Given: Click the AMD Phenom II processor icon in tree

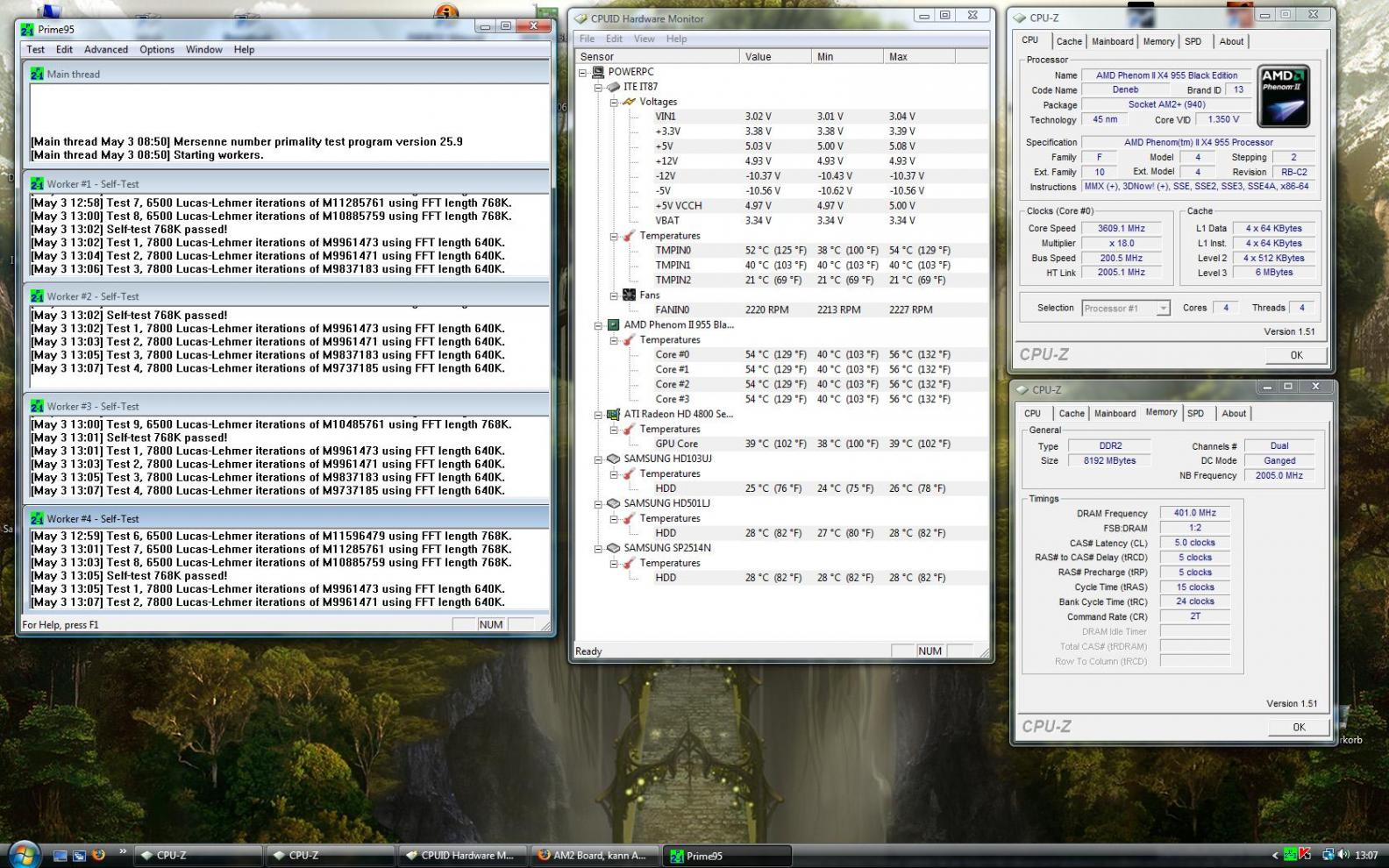Looking at the screenshot, I should [614, 324].
